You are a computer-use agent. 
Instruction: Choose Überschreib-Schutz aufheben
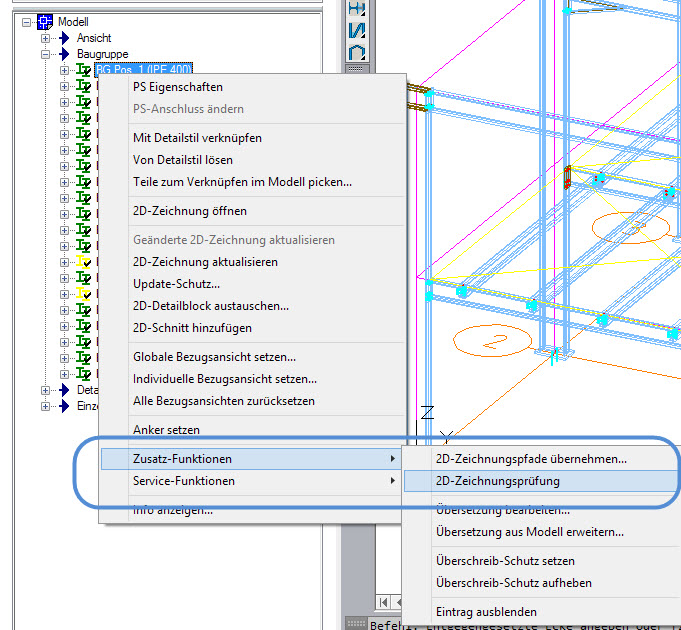point(542,583)
